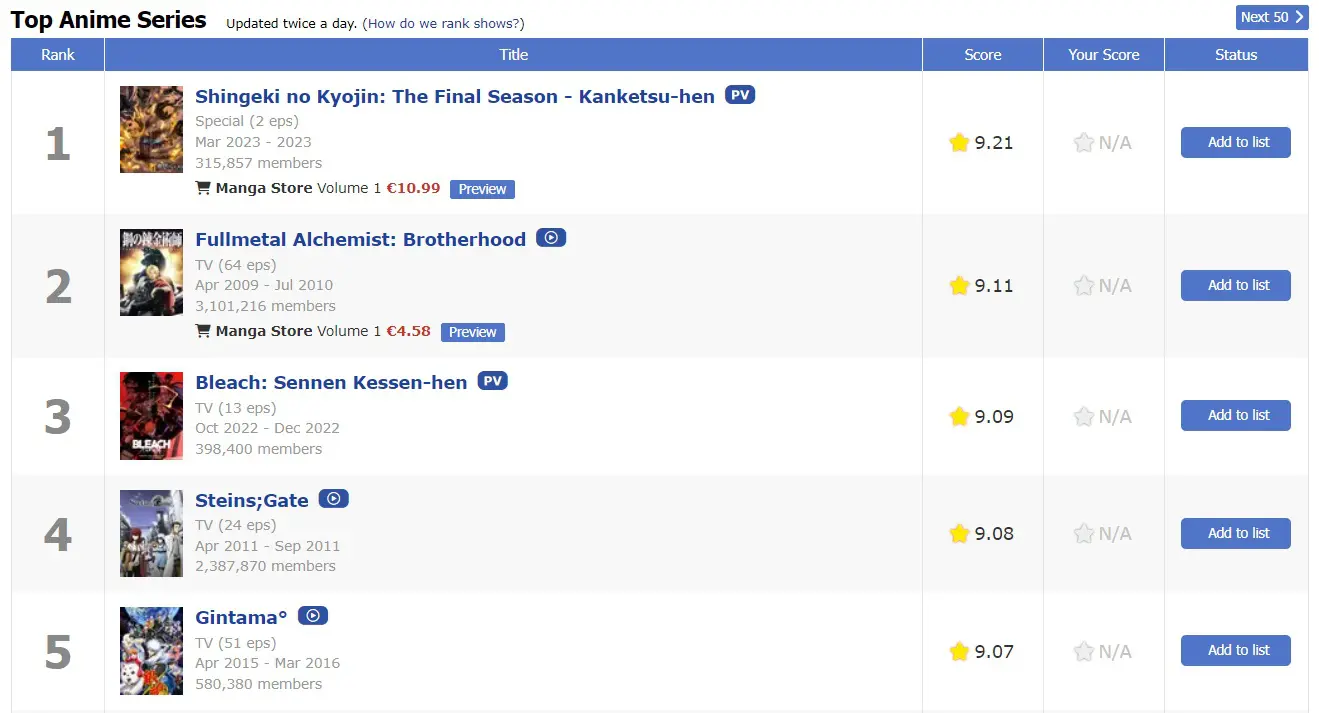Click the play icon next to Gintama°

(313, 616)
